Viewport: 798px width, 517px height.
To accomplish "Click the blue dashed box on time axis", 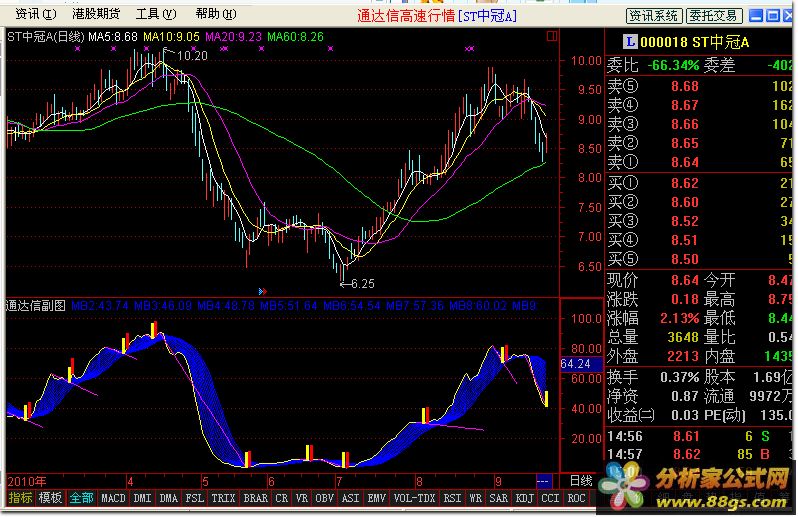I will coord(544,481).
